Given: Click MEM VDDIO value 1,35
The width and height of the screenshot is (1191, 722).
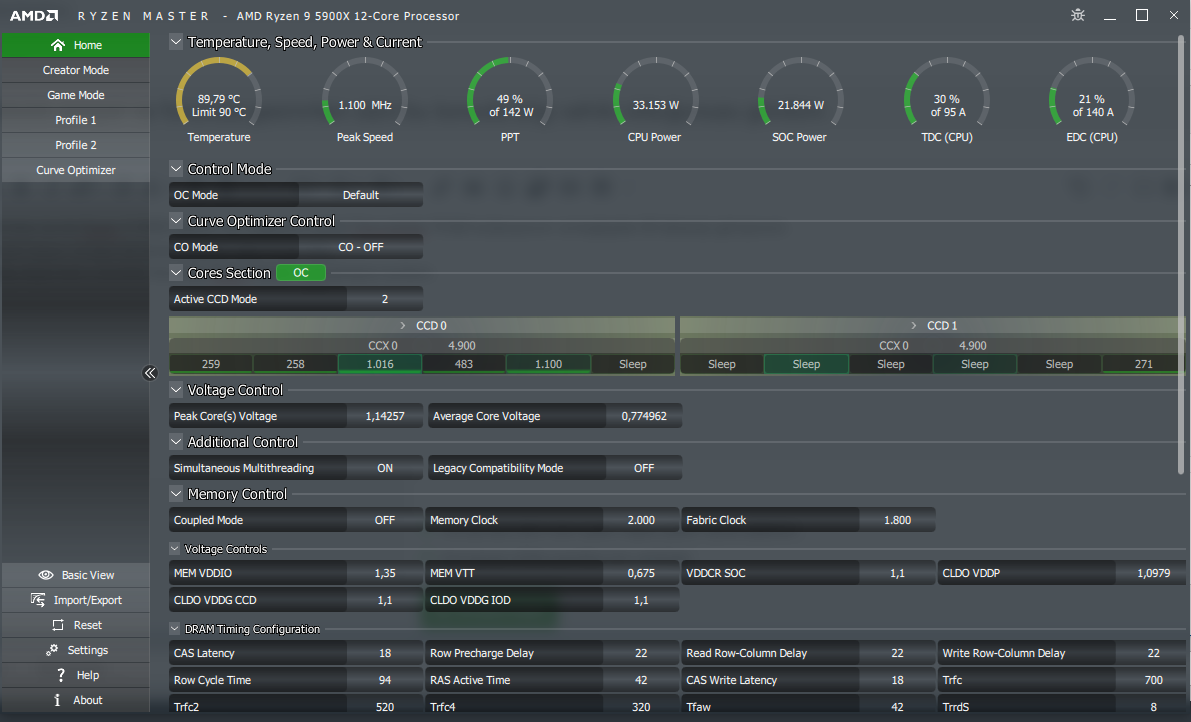Looking at the screenshot, I should tap(385, 573).
